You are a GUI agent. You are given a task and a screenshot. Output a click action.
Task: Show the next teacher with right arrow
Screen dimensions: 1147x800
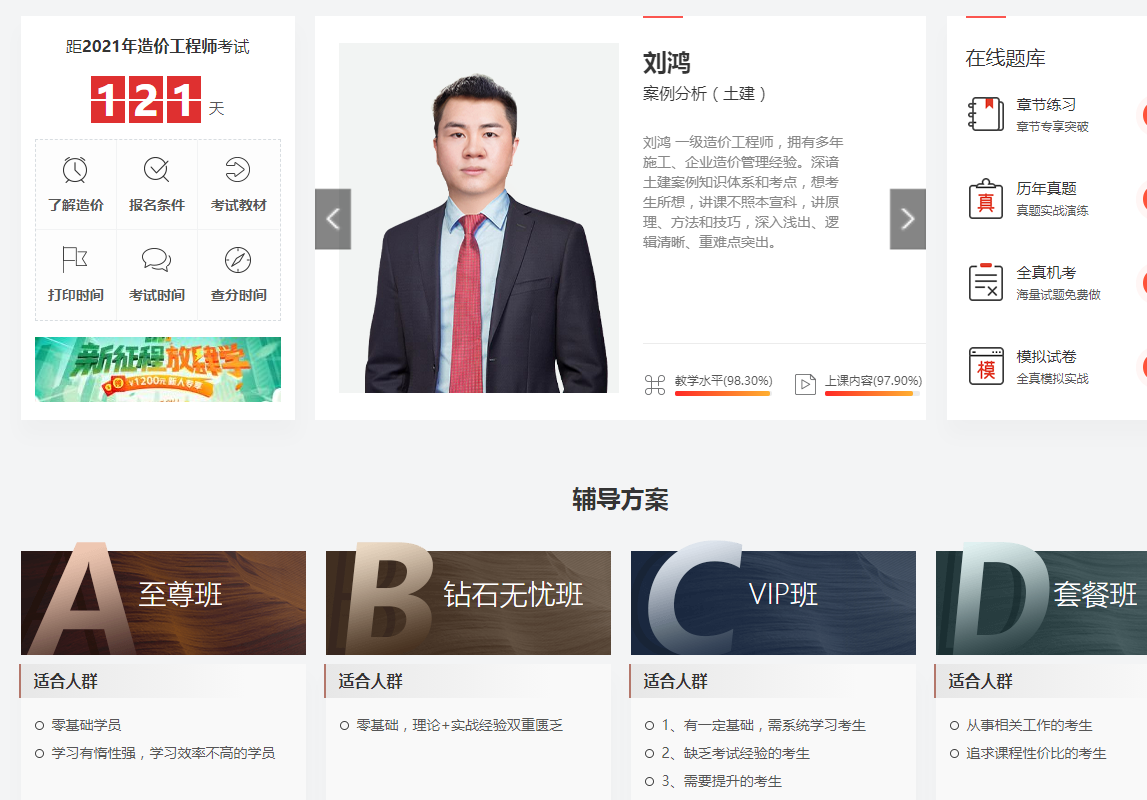tap(908, 219)
